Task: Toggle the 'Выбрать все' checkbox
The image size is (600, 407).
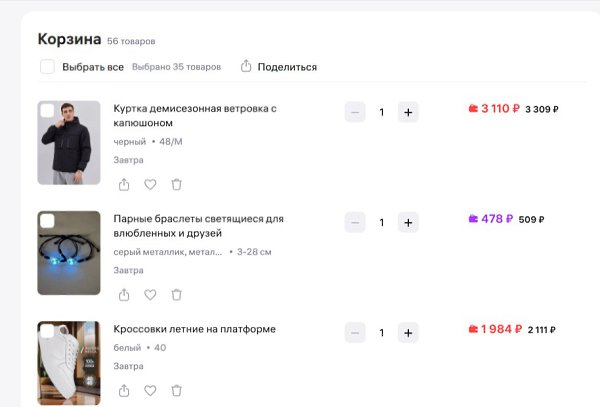Action: 47,67
